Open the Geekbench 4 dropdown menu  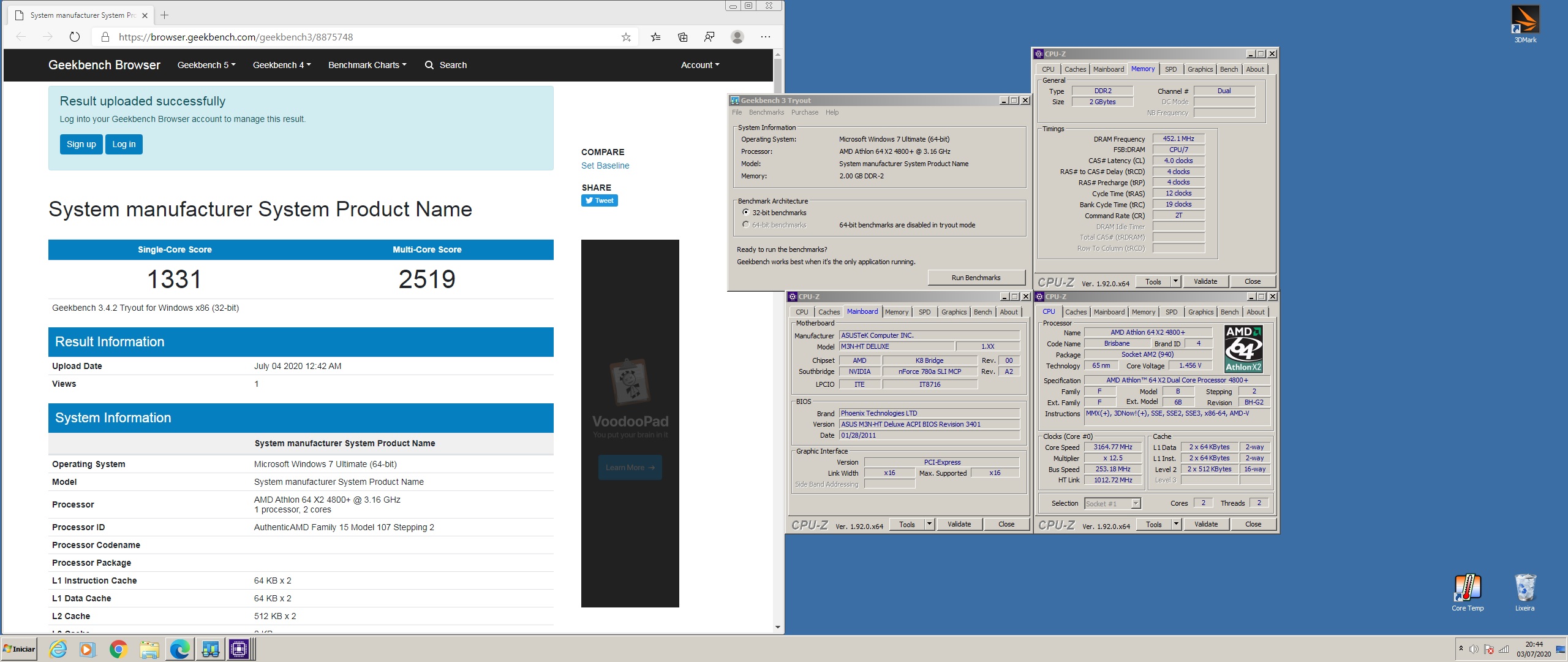pyautogui.click(x=282, y=65)
